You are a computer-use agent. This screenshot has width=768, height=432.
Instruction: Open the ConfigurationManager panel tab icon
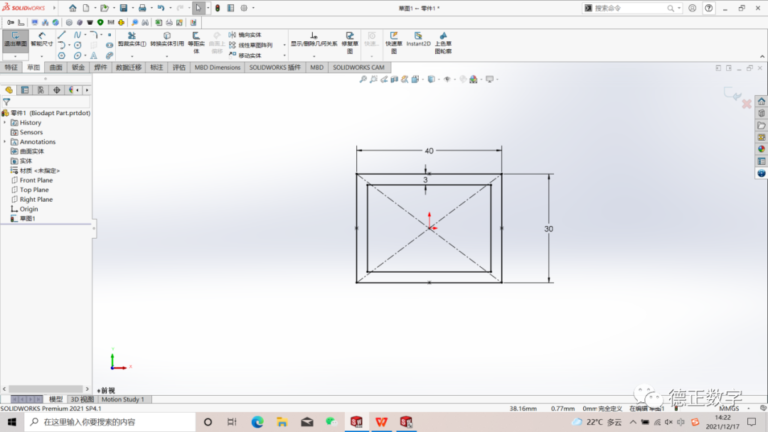click(x=41, y=90)
